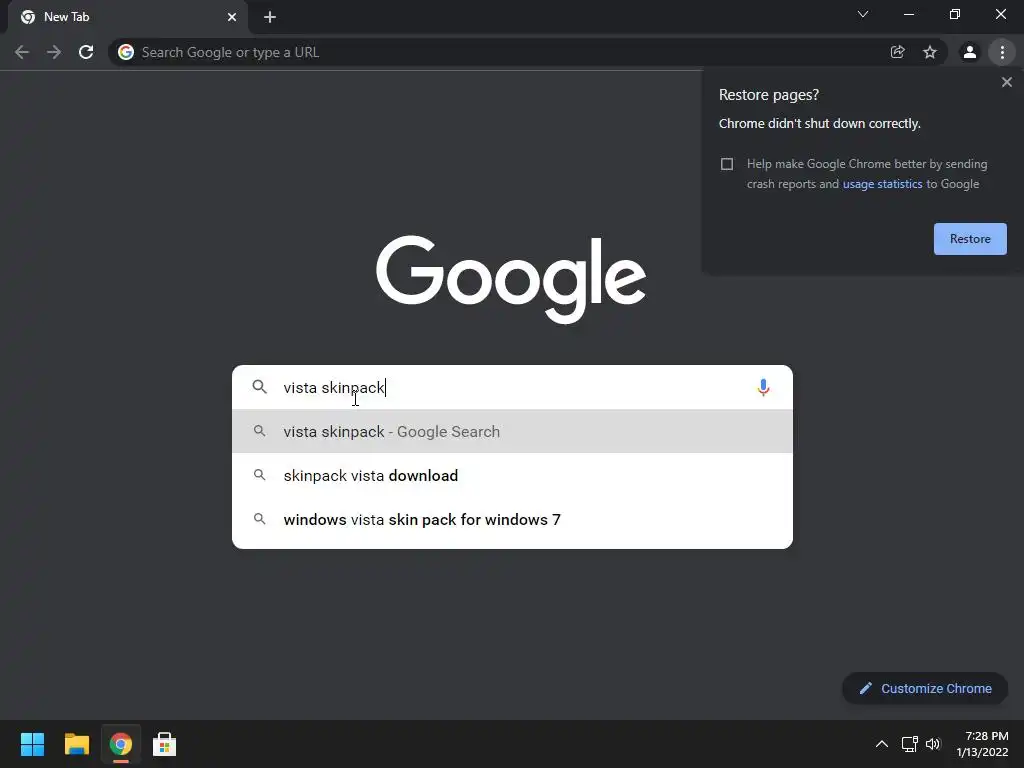Image resolution: width=1024 pixels, height=768 pixels.
Task: Open a new tab with plus button
Action: click(270, 17)
